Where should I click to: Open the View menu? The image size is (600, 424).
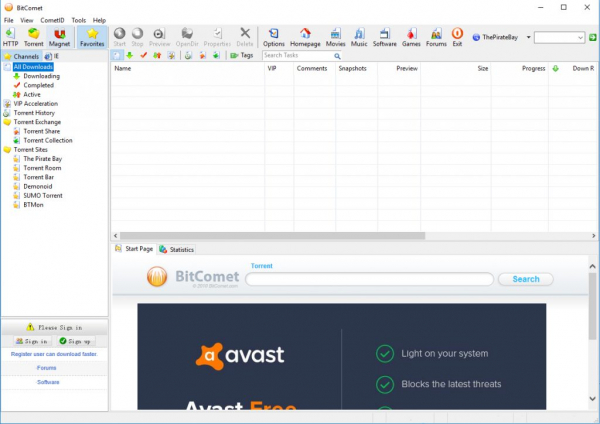pos(26,20)
